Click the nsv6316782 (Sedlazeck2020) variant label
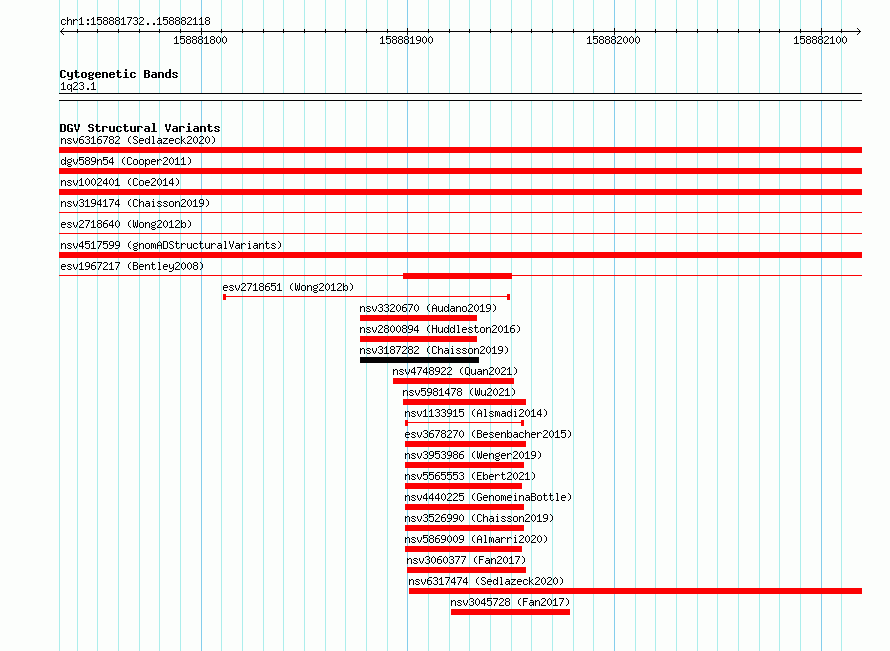890x651 pixels. pyautogui.click(x=138, y=140)
